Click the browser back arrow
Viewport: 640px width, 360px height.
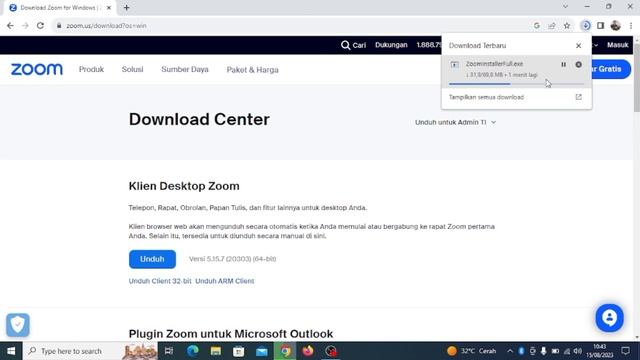coord(10,26)
